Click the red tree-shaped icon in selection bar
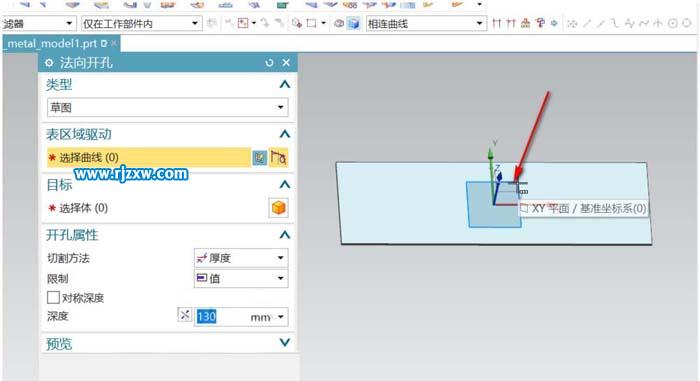 pyautogui.click(x=540, y=23)
